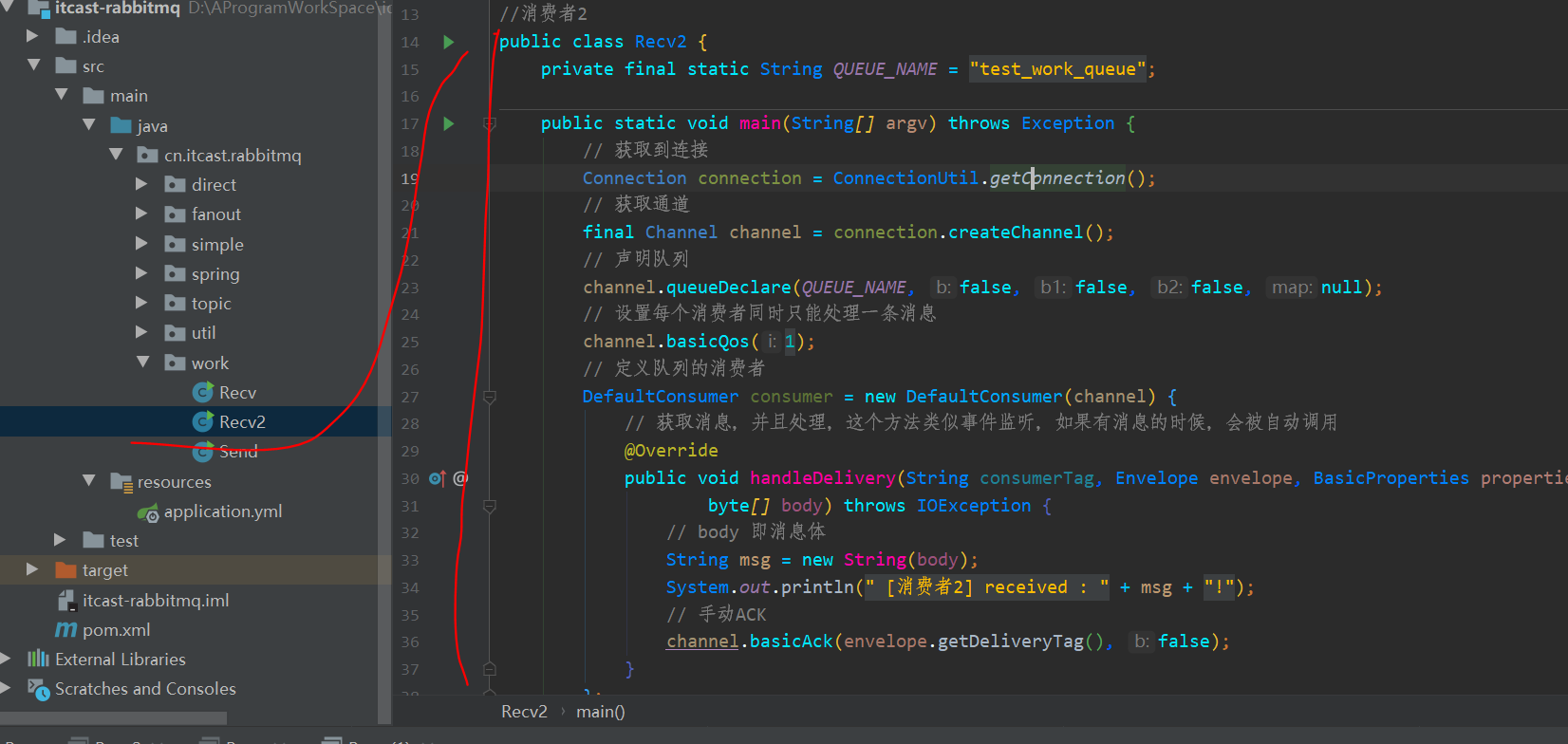Collapse the java folder
The image size is (1568, 744).
(x=88, y=124)
